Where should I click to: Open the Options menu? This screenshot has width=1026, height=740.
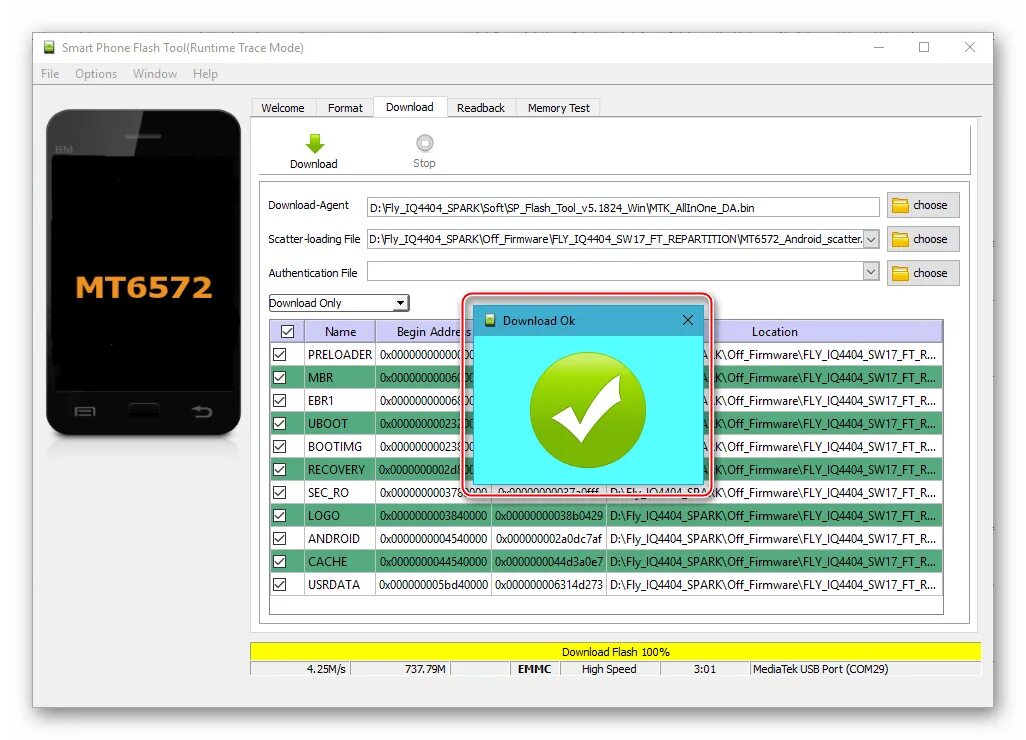[96, 74]
